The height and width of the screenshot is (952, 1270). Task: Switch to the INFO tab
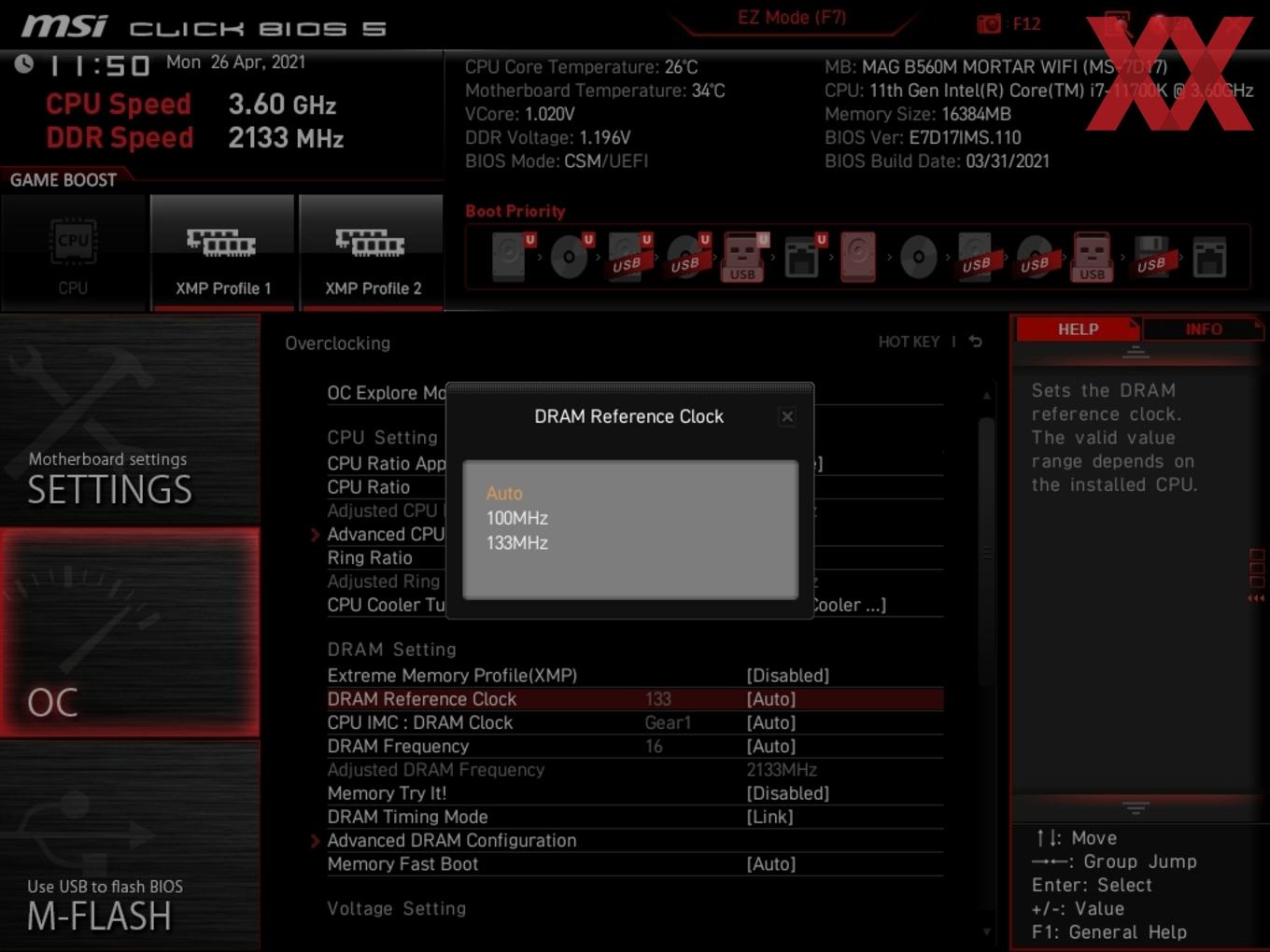click(x=1203, y=329)
